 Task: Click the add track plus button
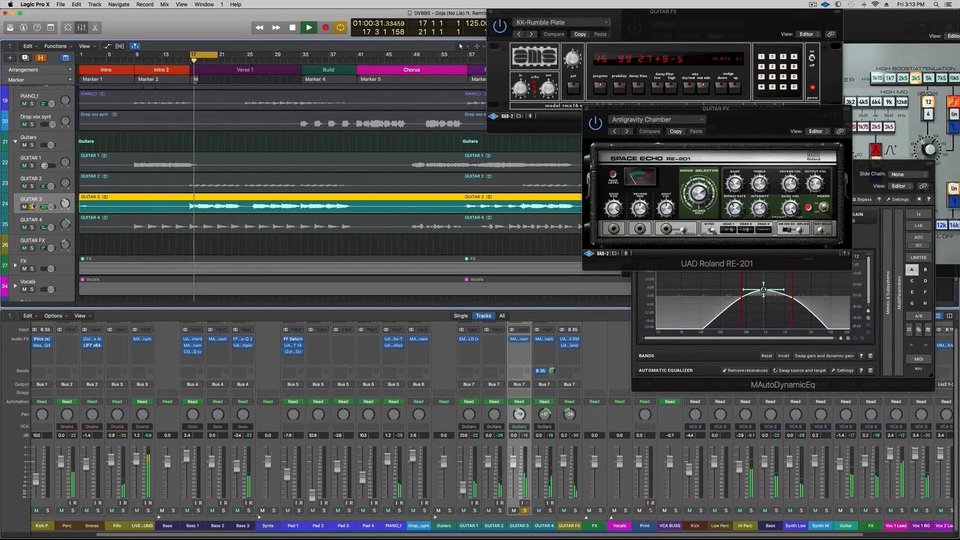pyautogui.click(x=10, y=58)
